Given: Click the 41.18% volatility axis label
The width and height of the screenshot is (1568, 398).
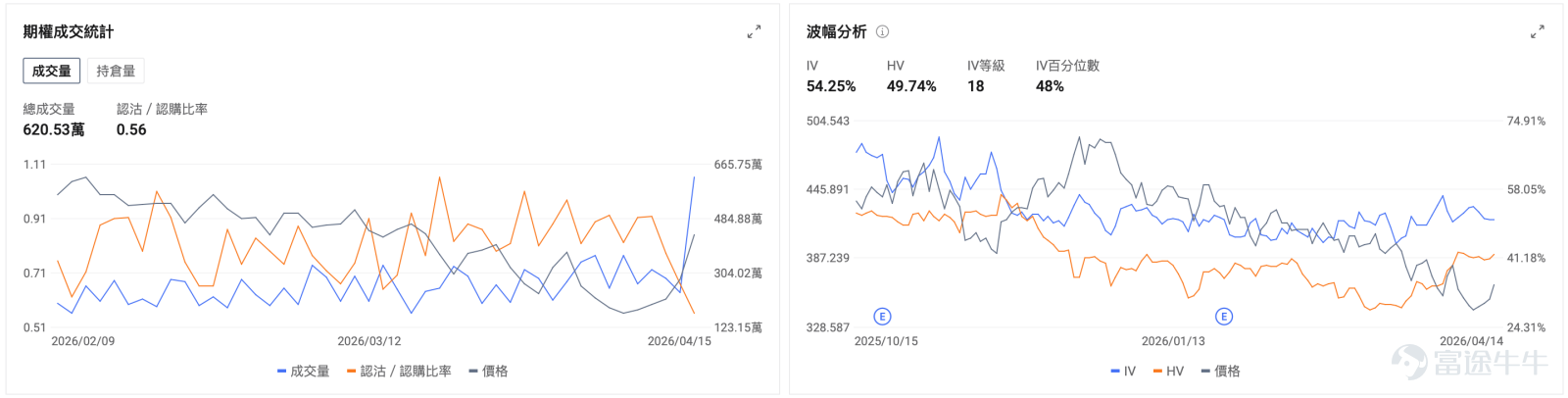Looking at the screenshot, I should click(1526, 258).
